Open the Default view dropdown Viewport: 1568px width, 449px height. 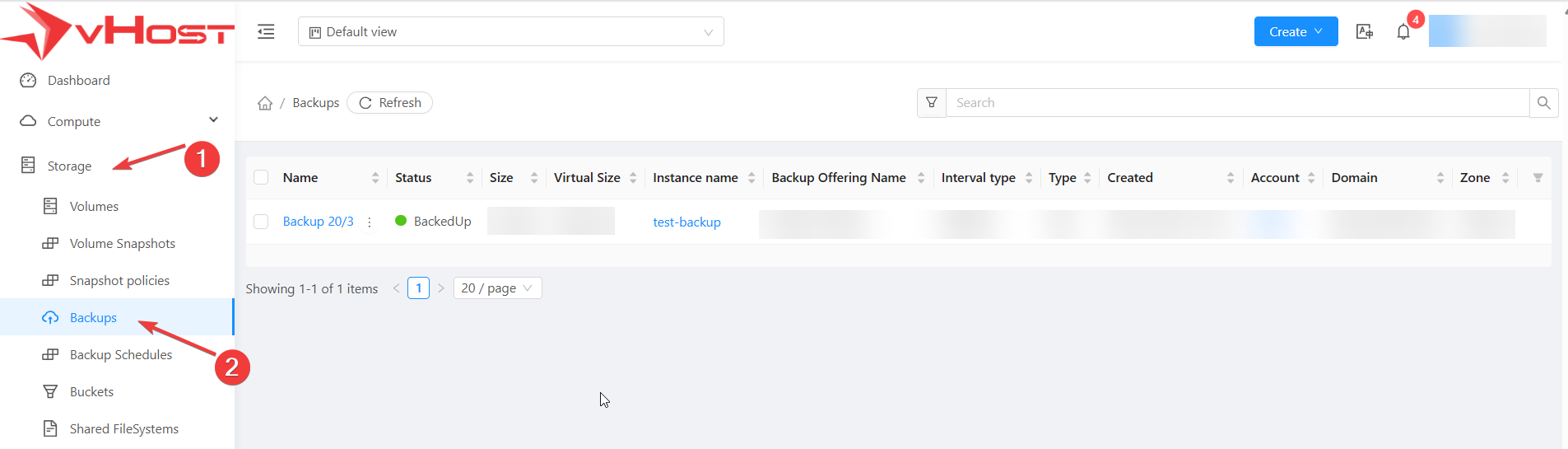tap(510, 31)
